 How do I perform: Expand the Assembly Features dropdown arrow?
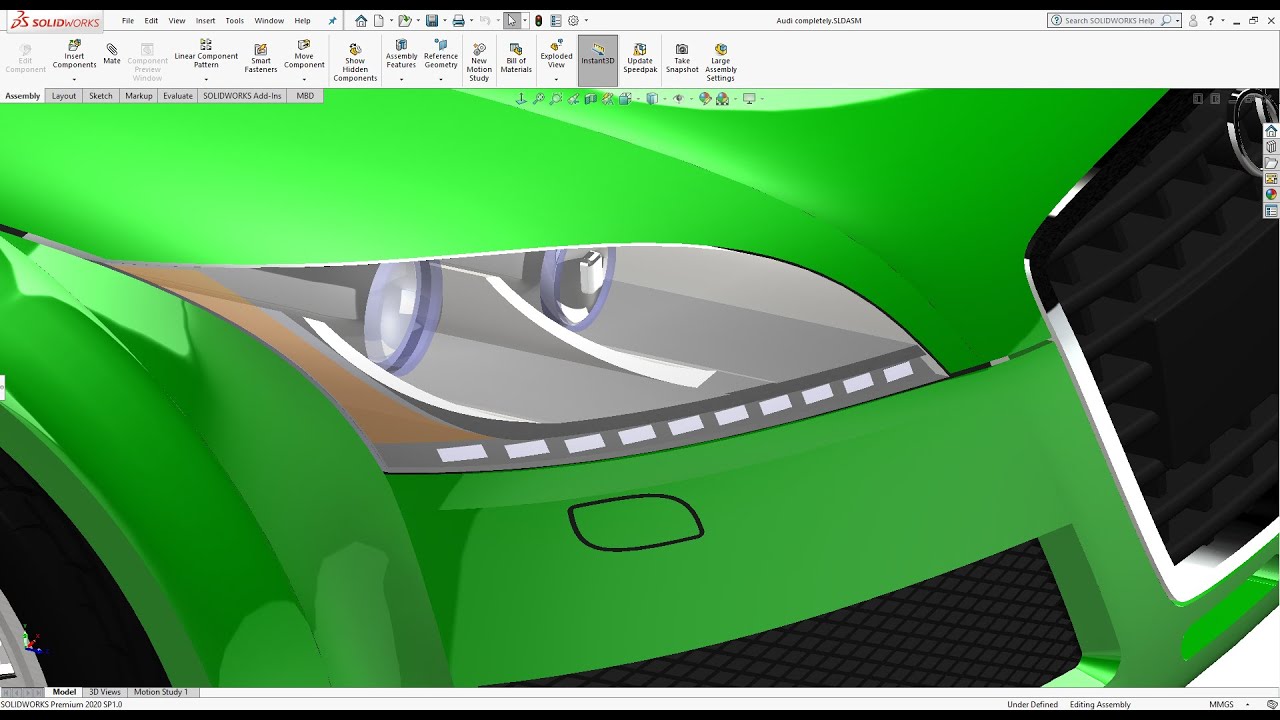coord(401,79)
